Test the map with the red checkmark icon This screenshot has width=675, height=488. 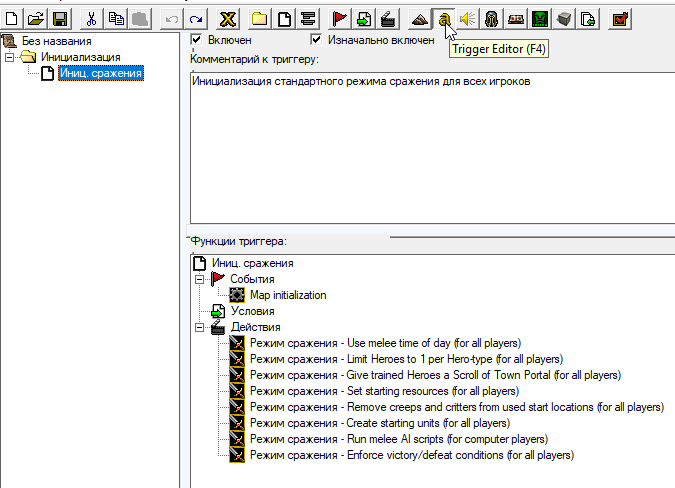coord(620,19)
